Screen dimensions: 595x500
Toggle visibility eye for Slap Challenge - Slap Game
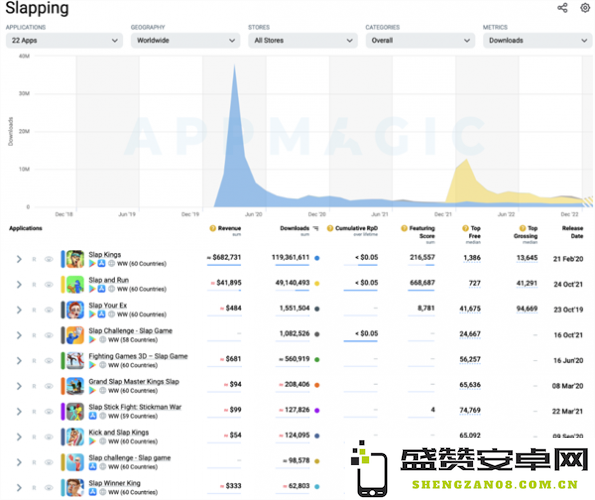point(49,335)
